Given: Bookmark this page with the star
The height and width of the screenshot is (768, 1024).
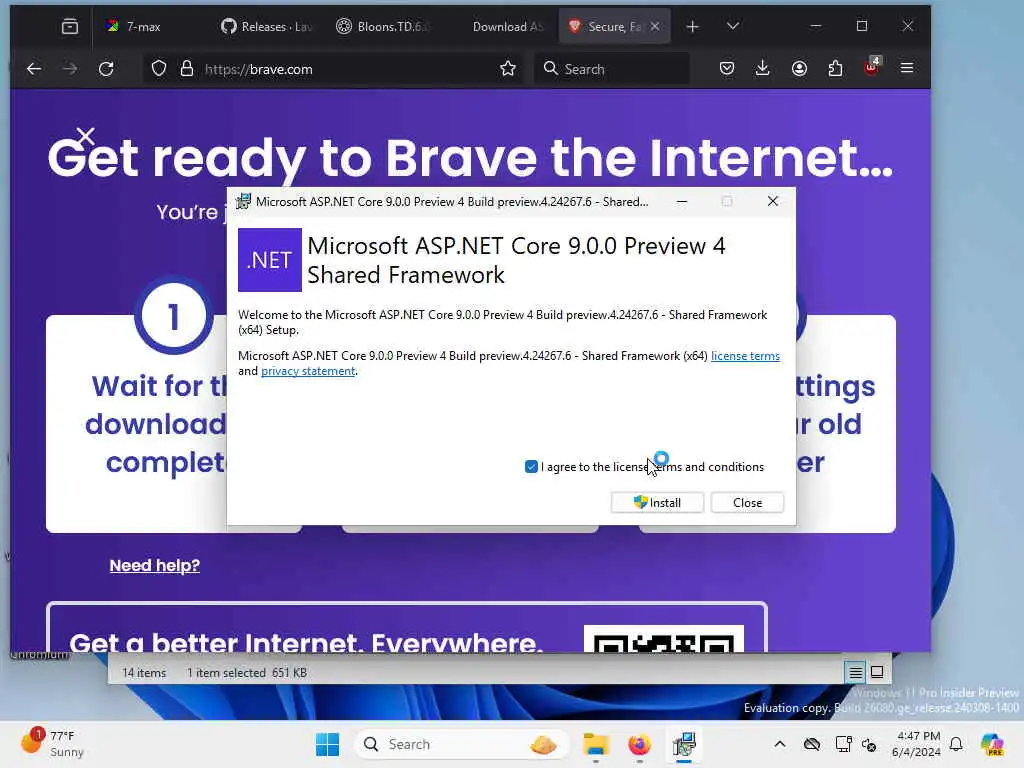Looking at the screenshot, I should coord(507,69).
